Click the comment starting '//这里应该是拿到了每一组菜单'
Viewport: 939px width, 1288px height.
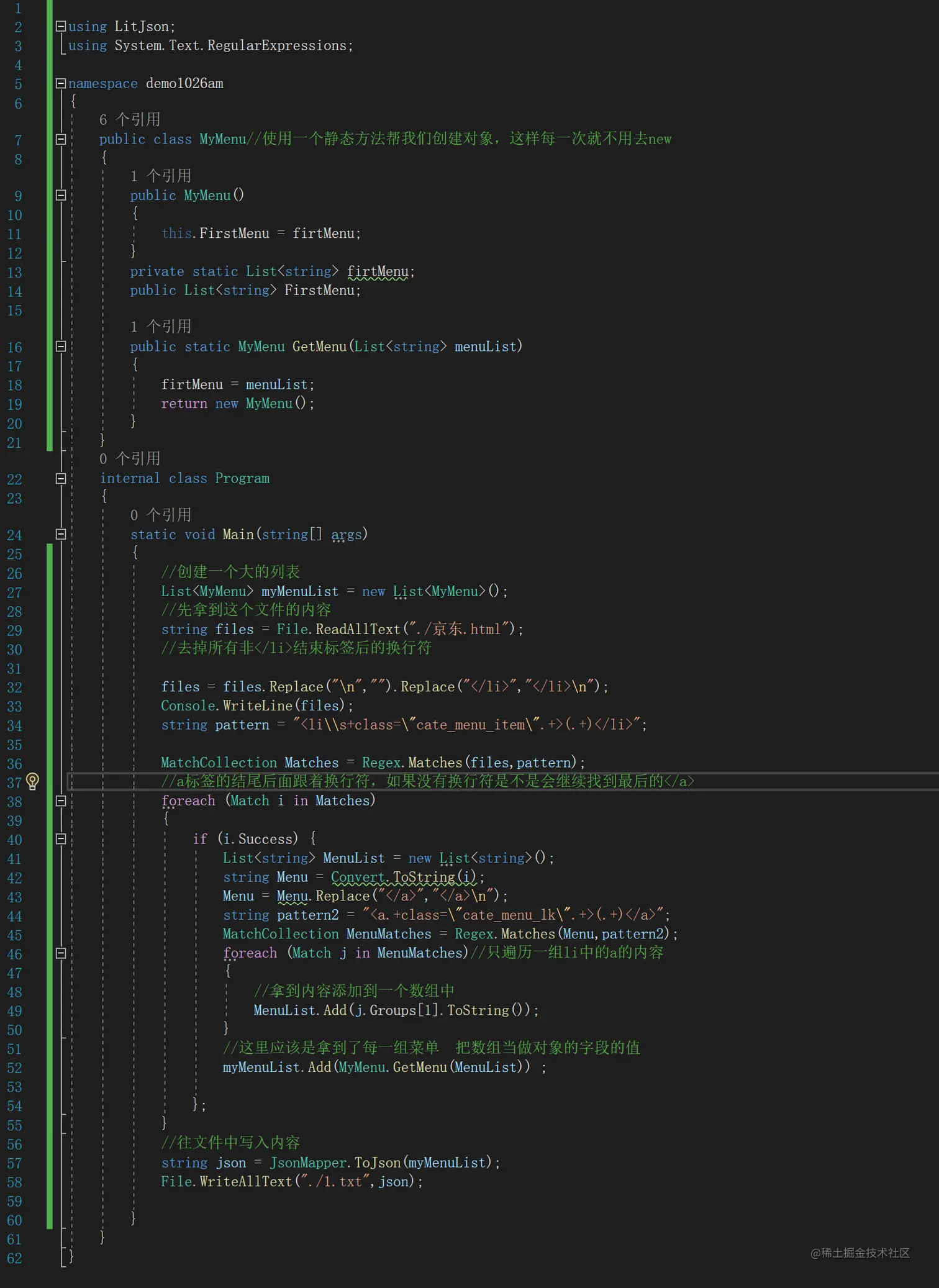tap(432, 1048)
